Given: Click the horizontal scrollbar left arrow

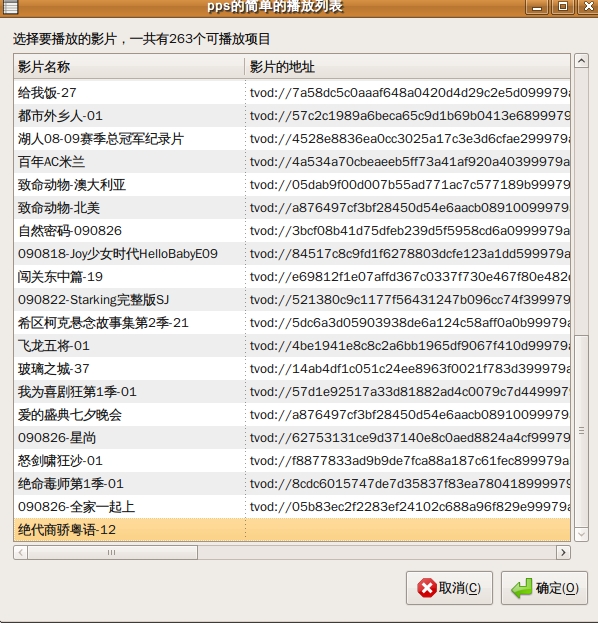Looking at the screenshot, I should tap(21, 552).
